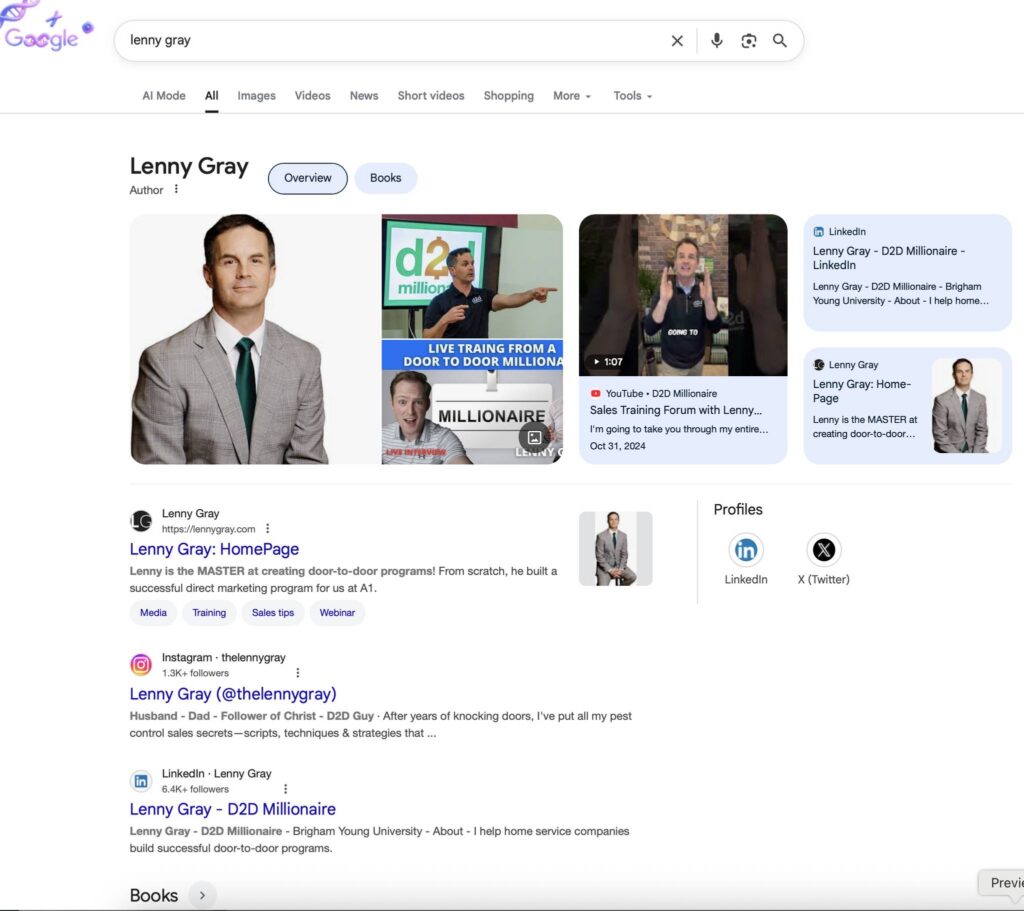The width and height of the screenshot is (1024, 911).
Task: Click the magnifying glass search icon
Action: [780, 41]
